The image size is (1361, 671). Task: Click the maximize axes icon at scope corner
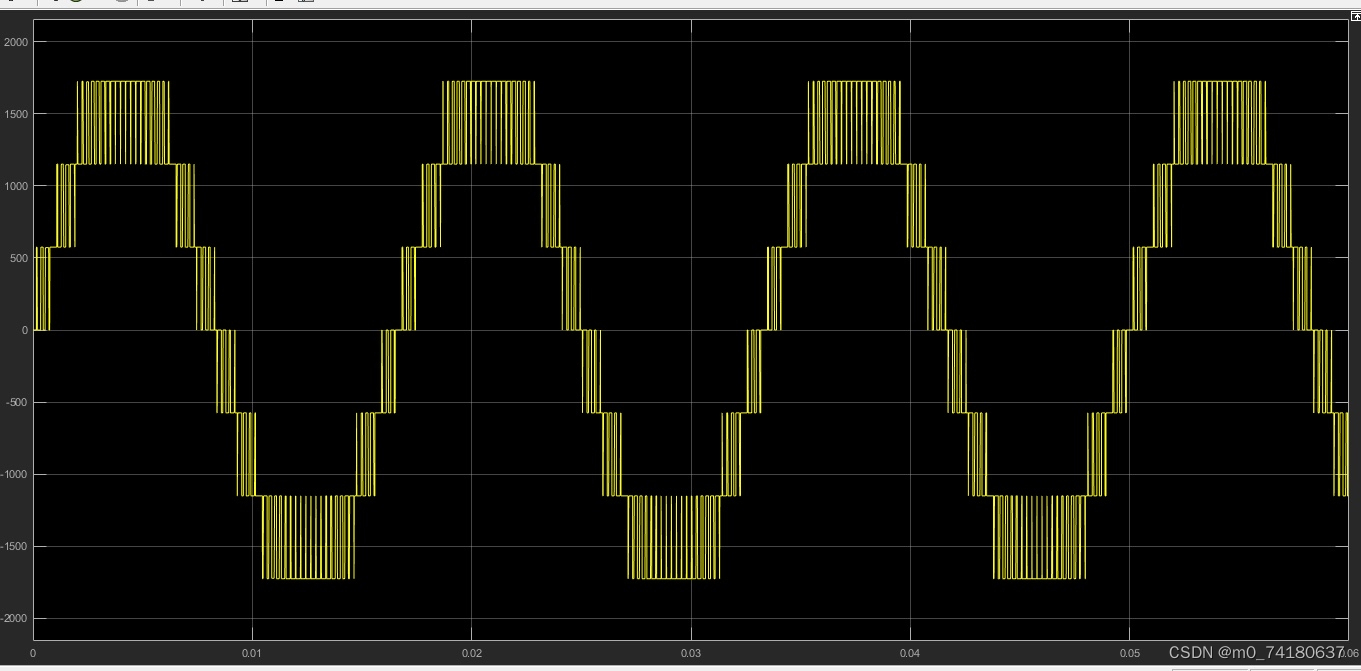pos(1355,16)
